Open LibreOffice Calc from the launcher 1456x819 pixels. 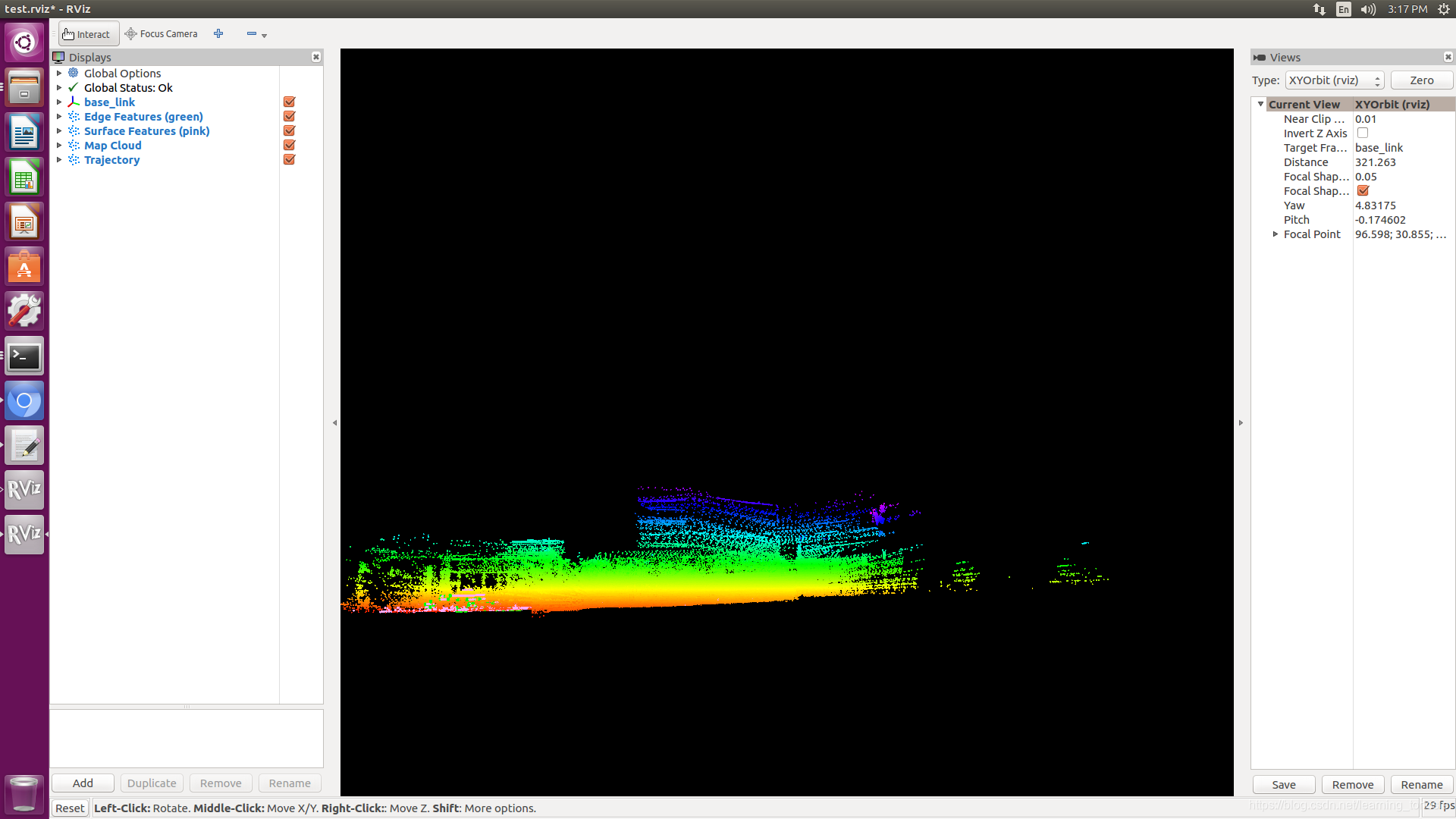click(x=24, y=178)
